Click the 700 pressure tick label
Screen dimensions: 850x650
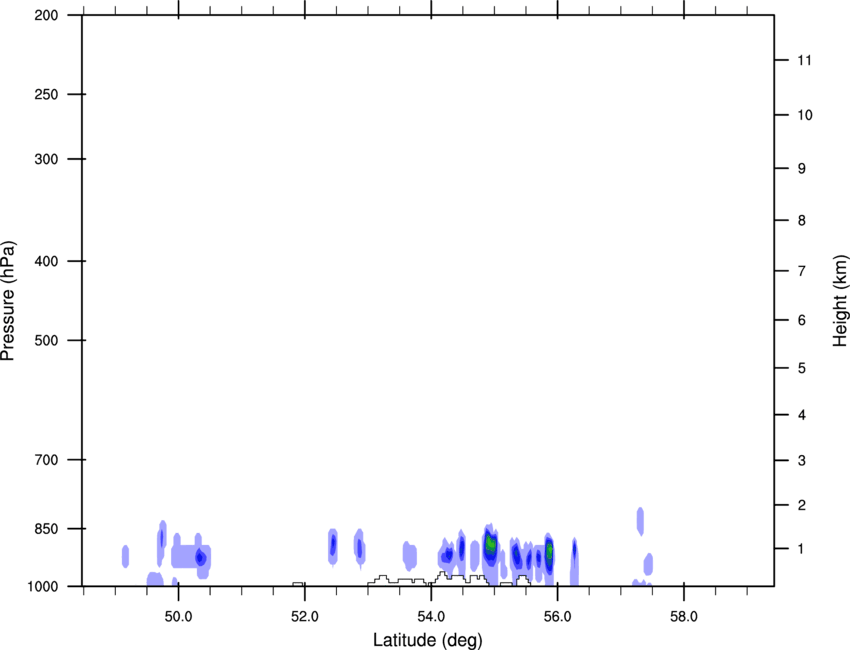(46, 459)
